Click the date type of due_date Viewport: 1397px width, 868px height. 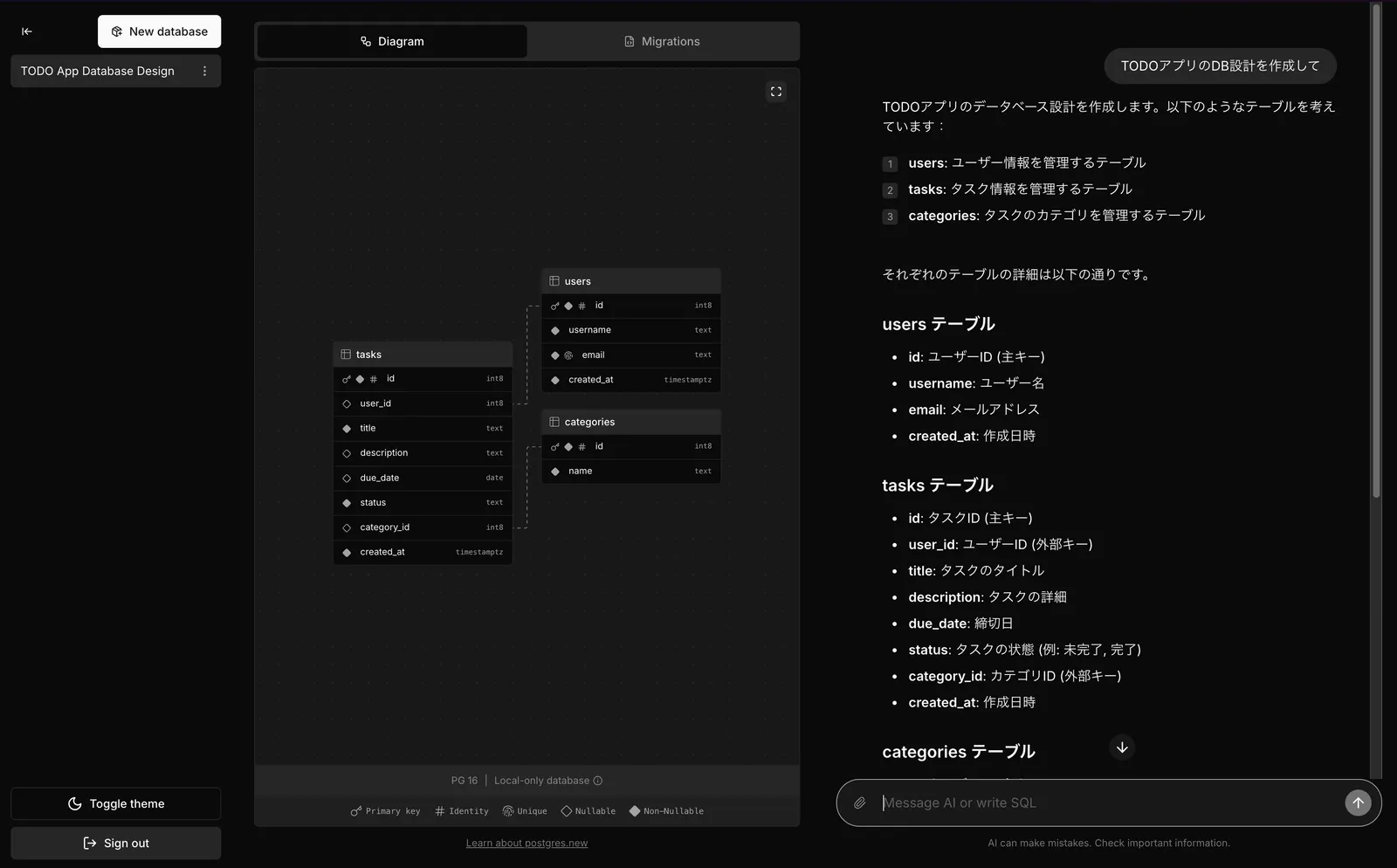(494, 478)
